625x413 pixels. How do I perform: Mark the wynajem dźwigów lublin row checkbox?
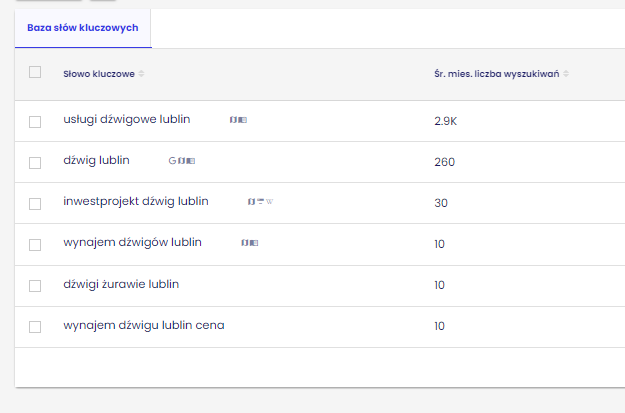35,244
